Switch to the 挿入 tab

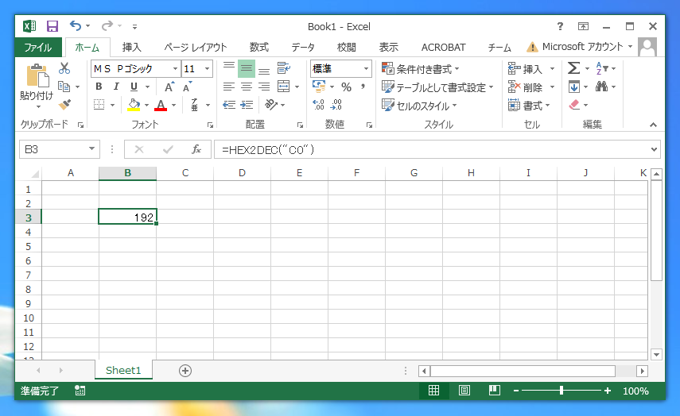pyautogui.click(x=131, y=47)
